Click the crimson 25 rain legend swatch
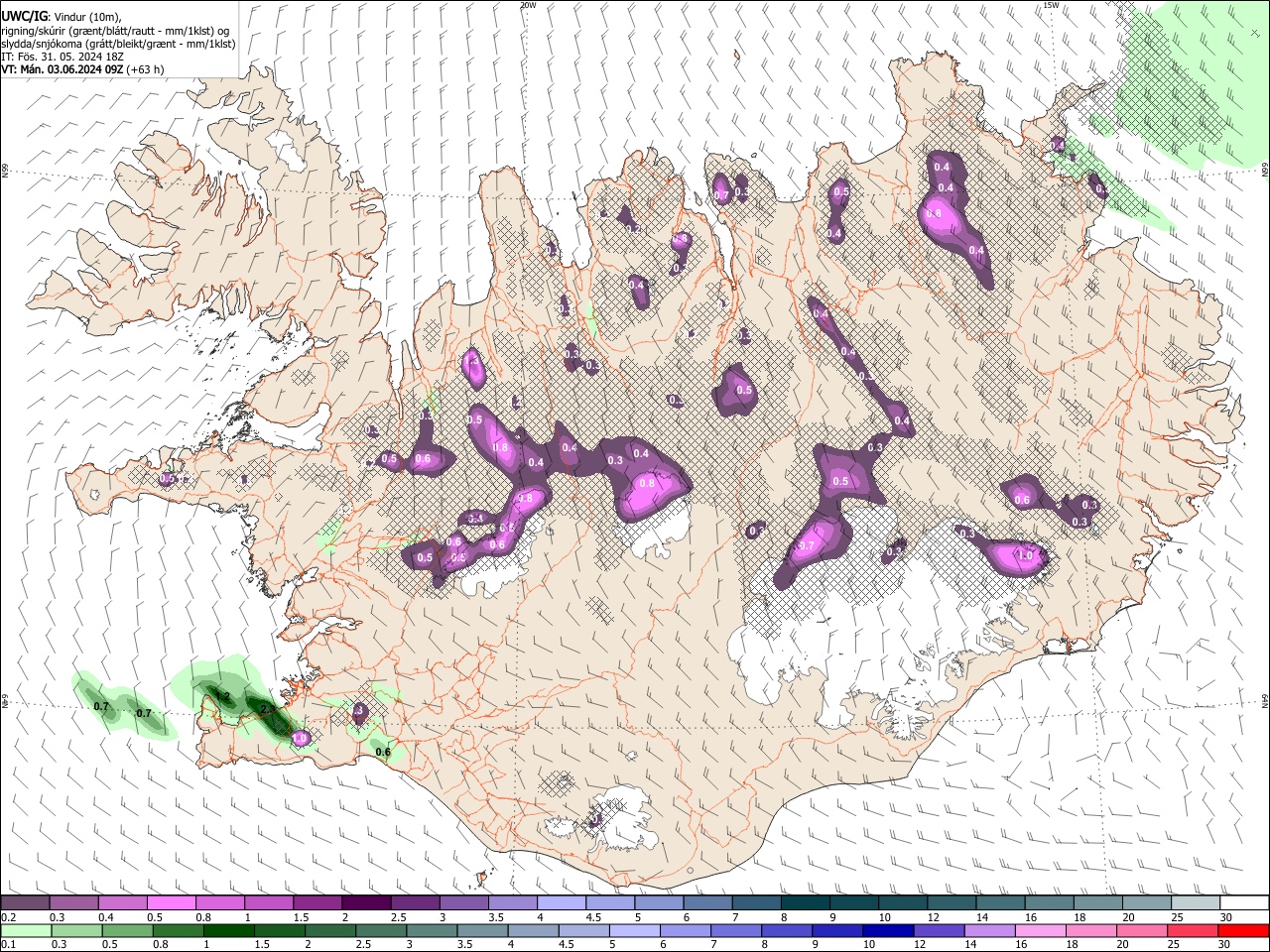Image resolution: width=1270 pixels, height=952 pixels. click(x=1192, y=931)
